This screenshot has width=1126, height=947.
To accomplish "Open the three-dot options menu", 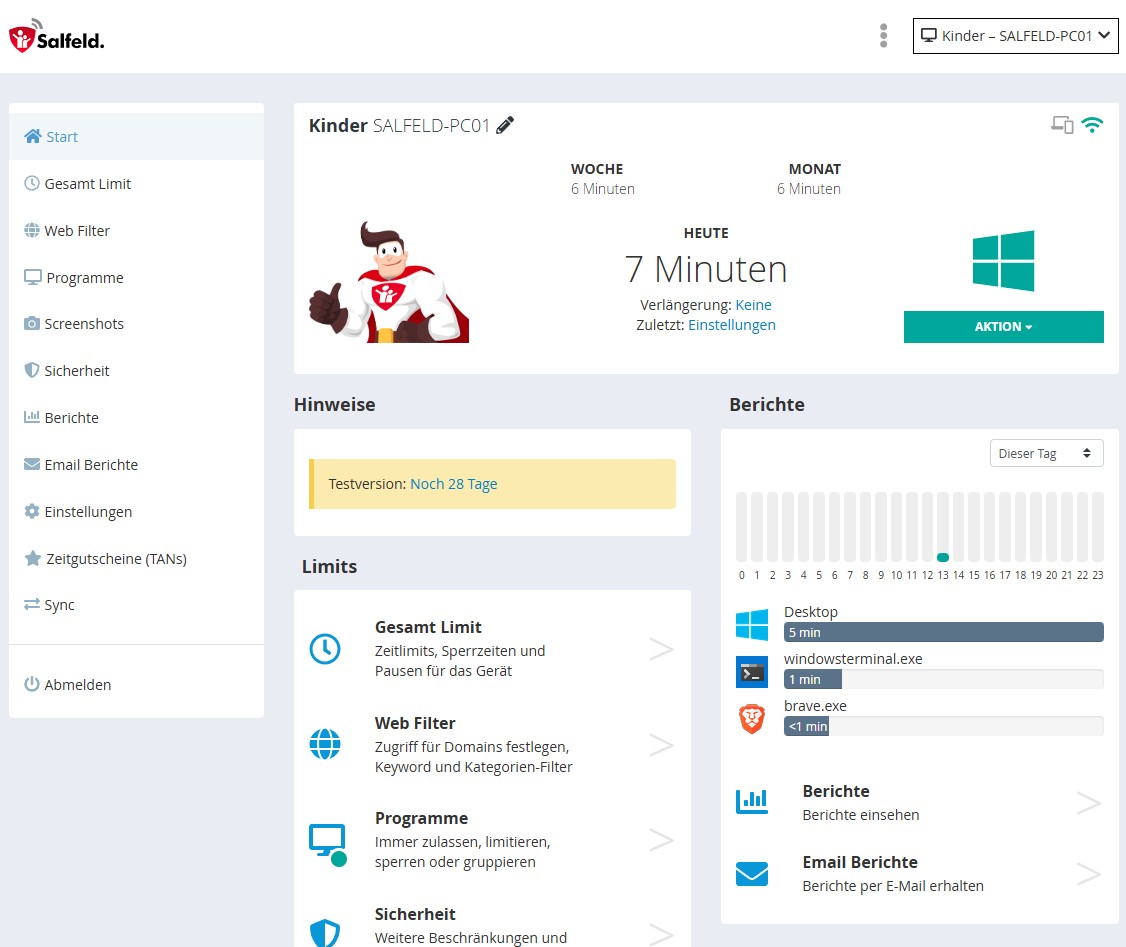I will pos(883,36).
